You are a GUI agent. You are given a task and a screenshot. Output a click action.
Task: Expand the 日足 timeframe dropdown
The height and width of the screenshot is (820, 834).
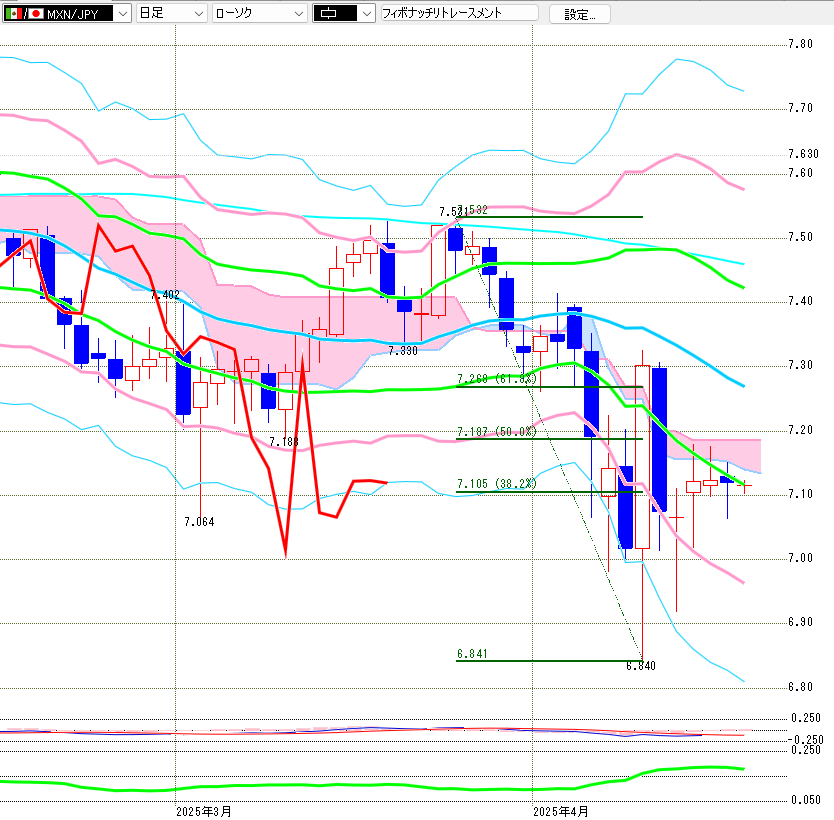[x=171, y=13]
